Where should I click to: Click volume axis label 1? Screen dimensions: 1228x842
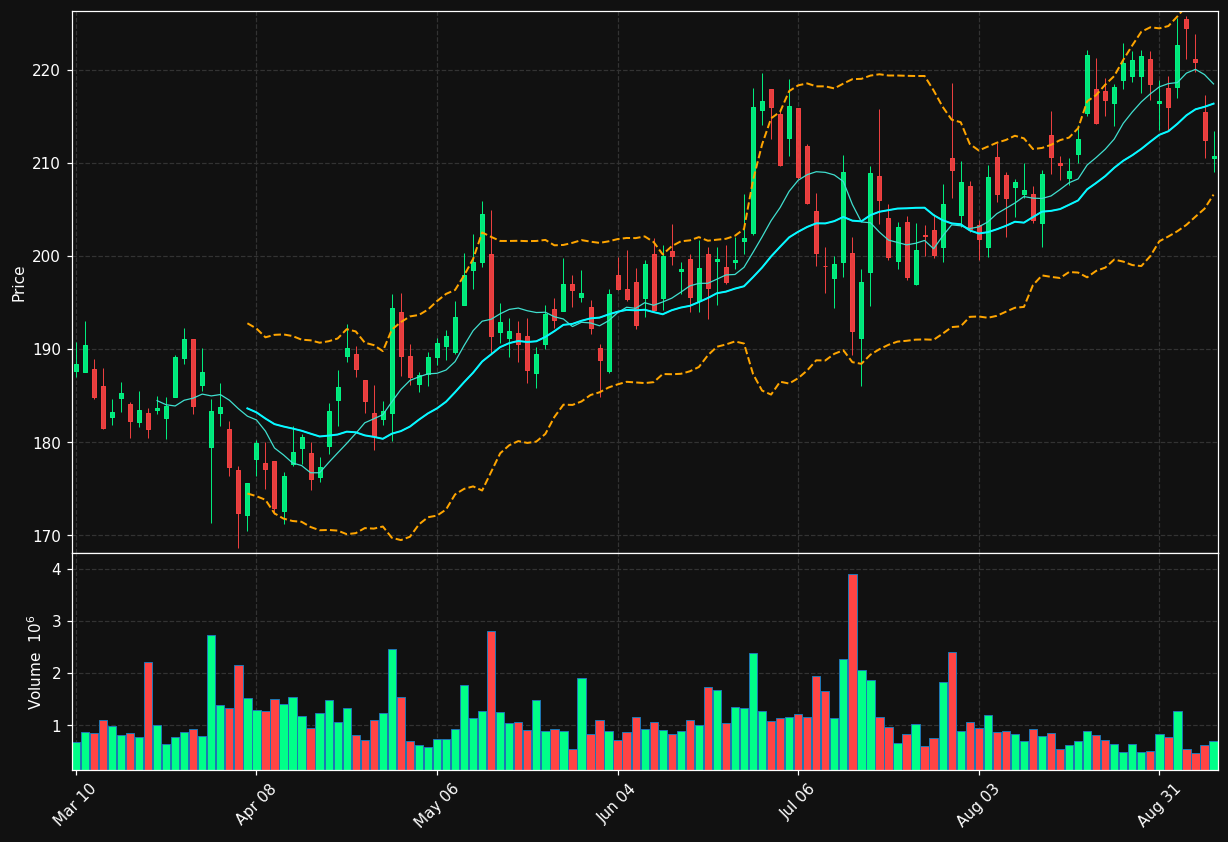[x=57, y=725]
